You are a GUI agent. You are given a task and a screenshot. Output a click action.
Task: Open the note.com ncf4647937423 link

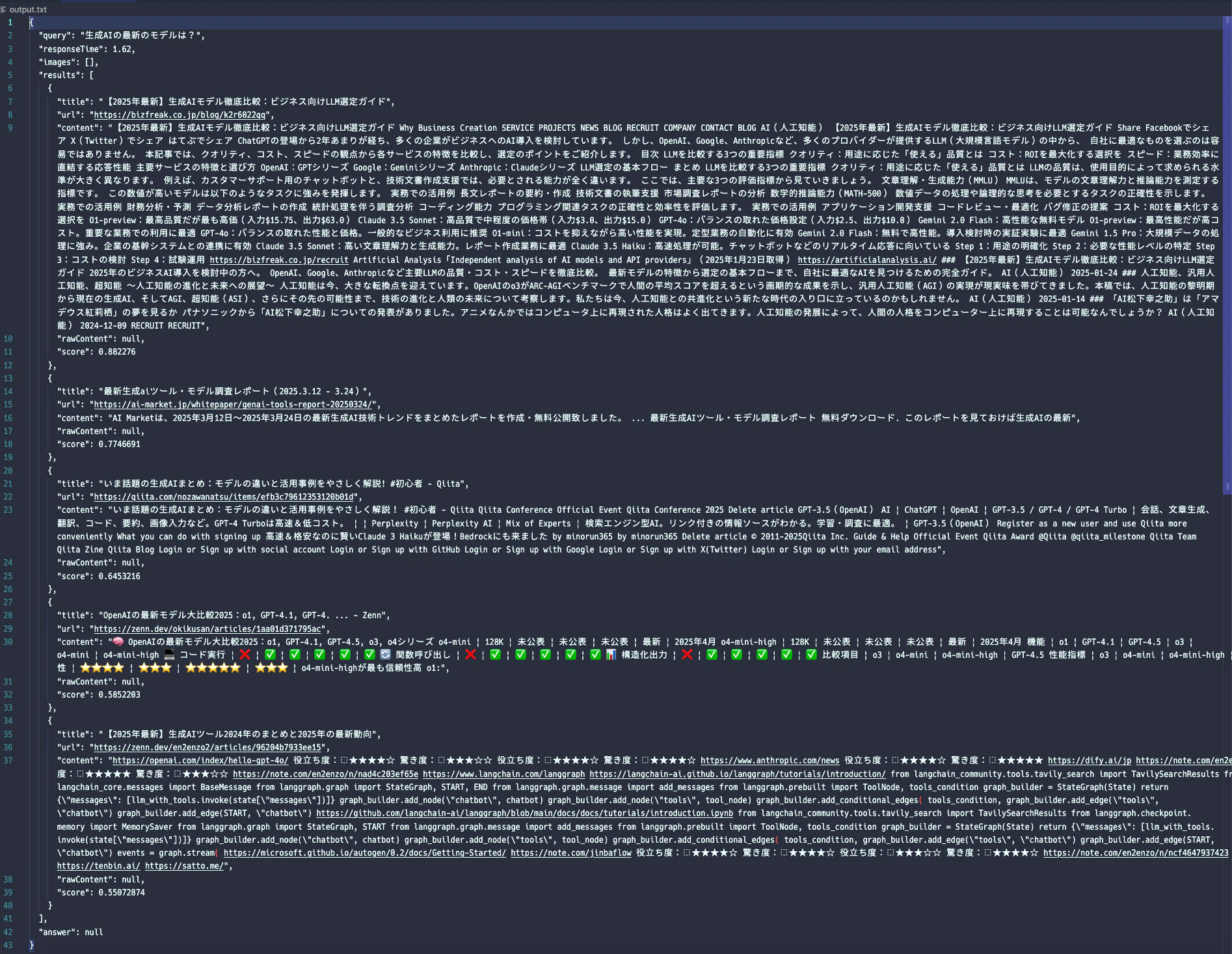(x=1136, y=853)
